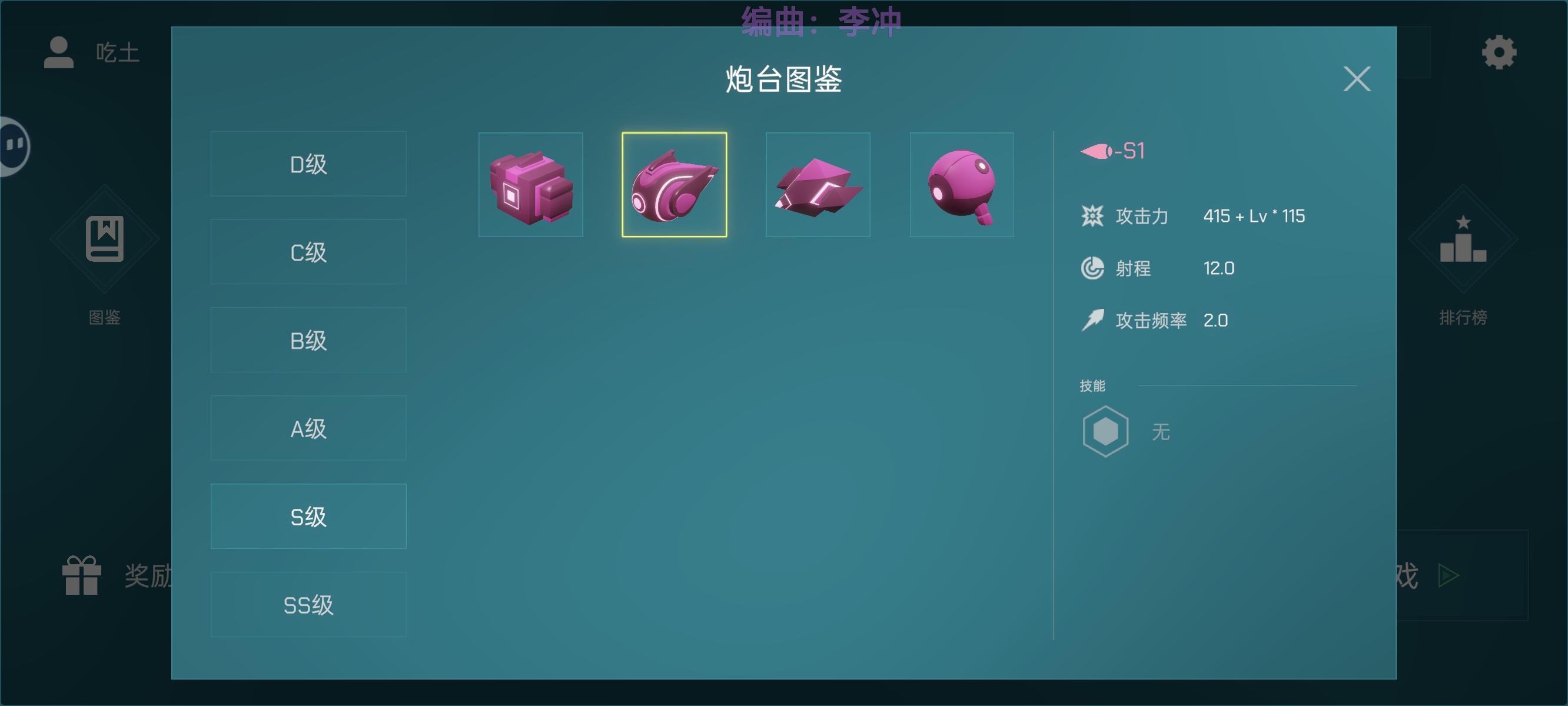Viewport: 1568px width, 706px height.
Task: Click the gift 奖励 icon
Action: pos(82,575)
